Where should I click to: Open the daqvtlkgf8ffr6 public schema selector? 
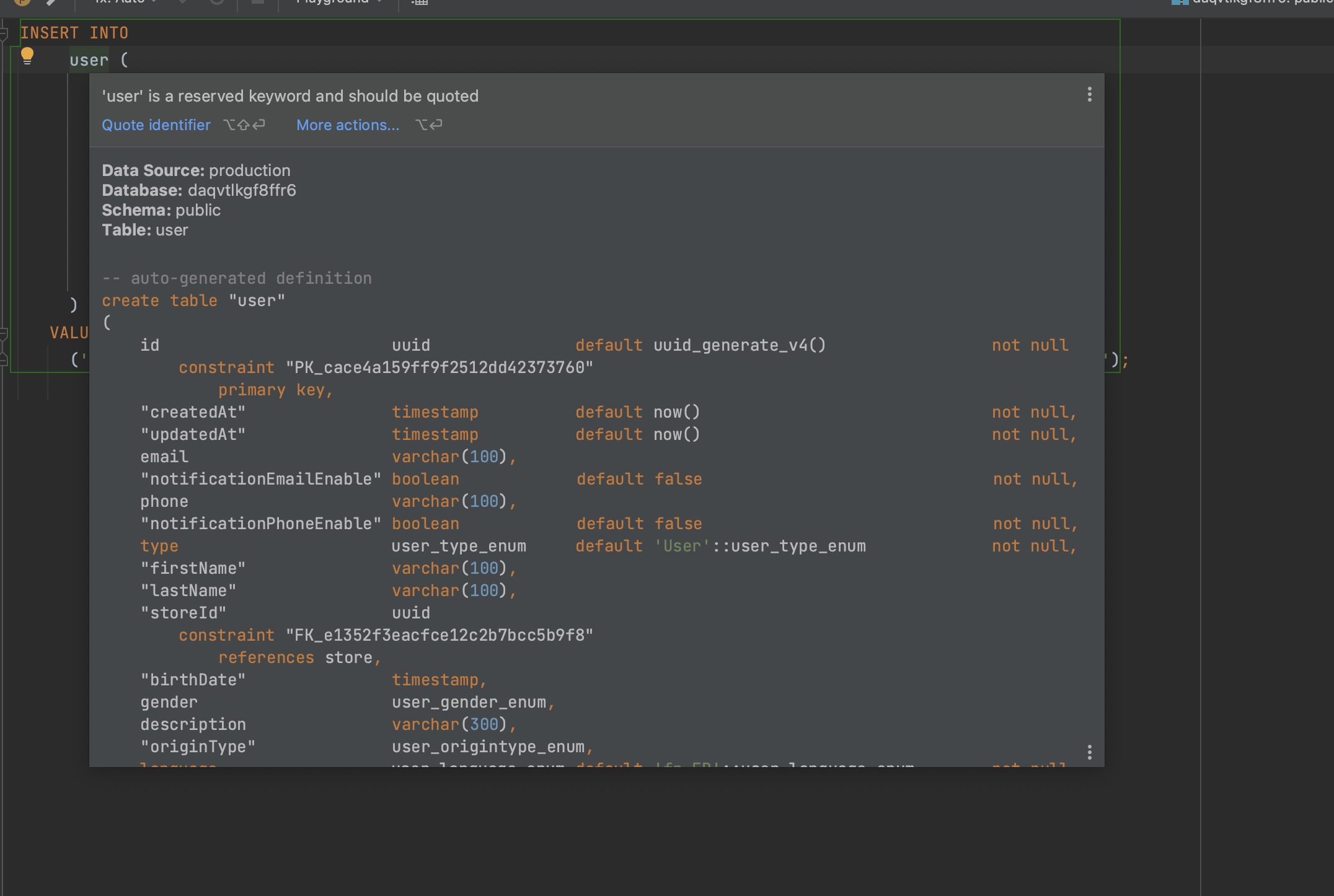click(1258, 2)
